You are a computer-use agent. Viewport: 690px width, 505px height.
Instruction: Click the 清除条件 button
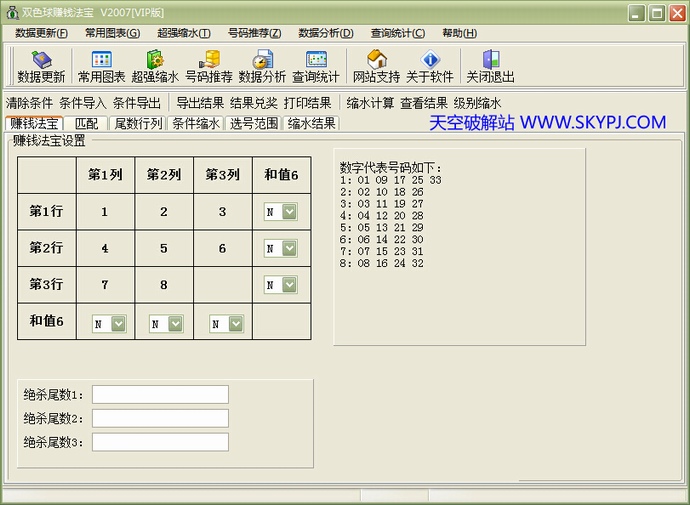[x=29, y=103]
